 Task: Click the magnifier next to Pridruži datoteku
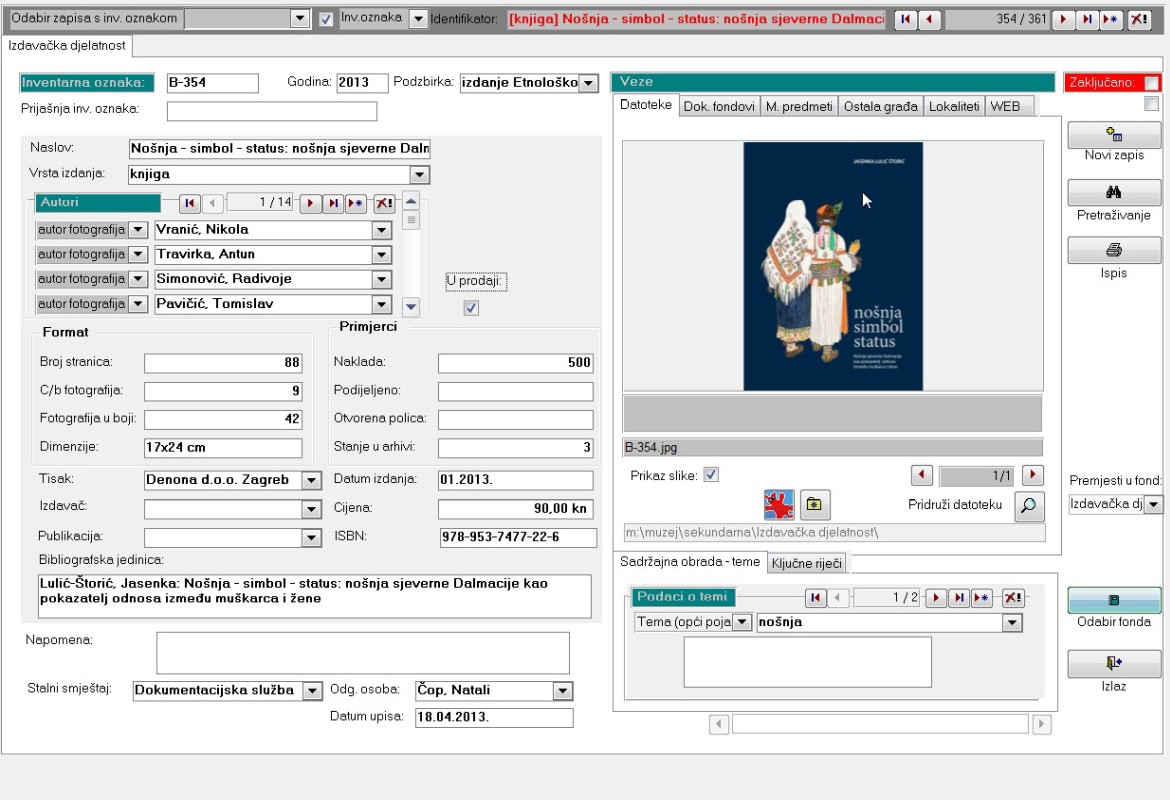coord(1029,506)
